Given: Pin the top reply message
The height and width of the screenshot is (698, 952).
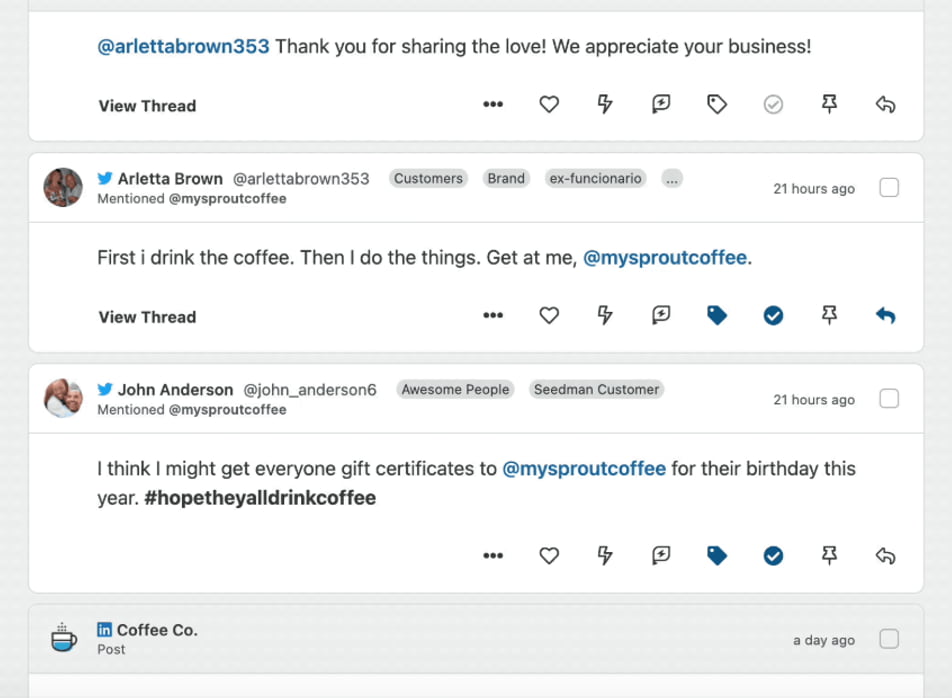Looking at the screenshot, I should pos(829,104).
